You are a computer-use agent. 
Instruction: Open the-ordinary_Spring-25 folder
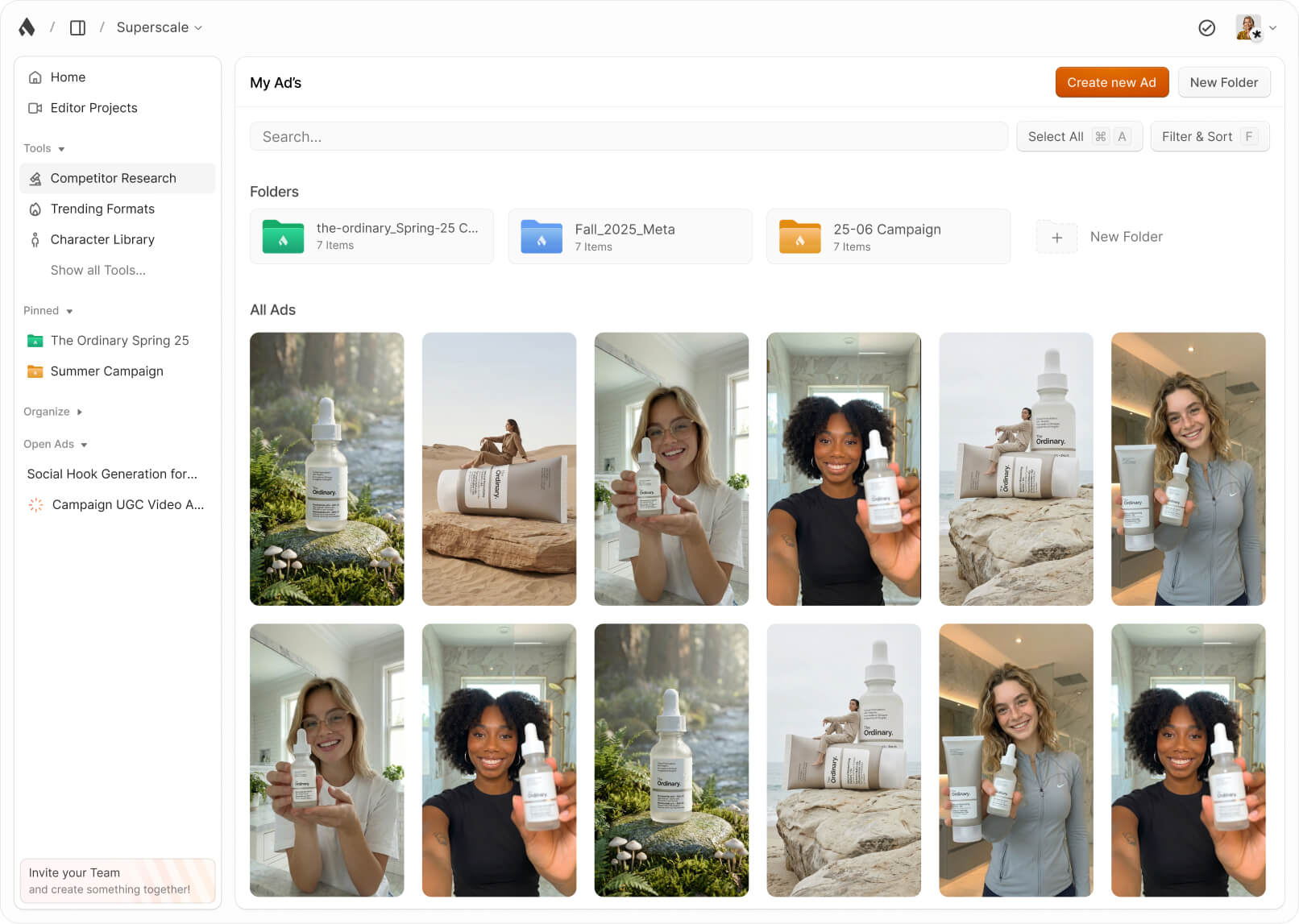coord(371,236)
